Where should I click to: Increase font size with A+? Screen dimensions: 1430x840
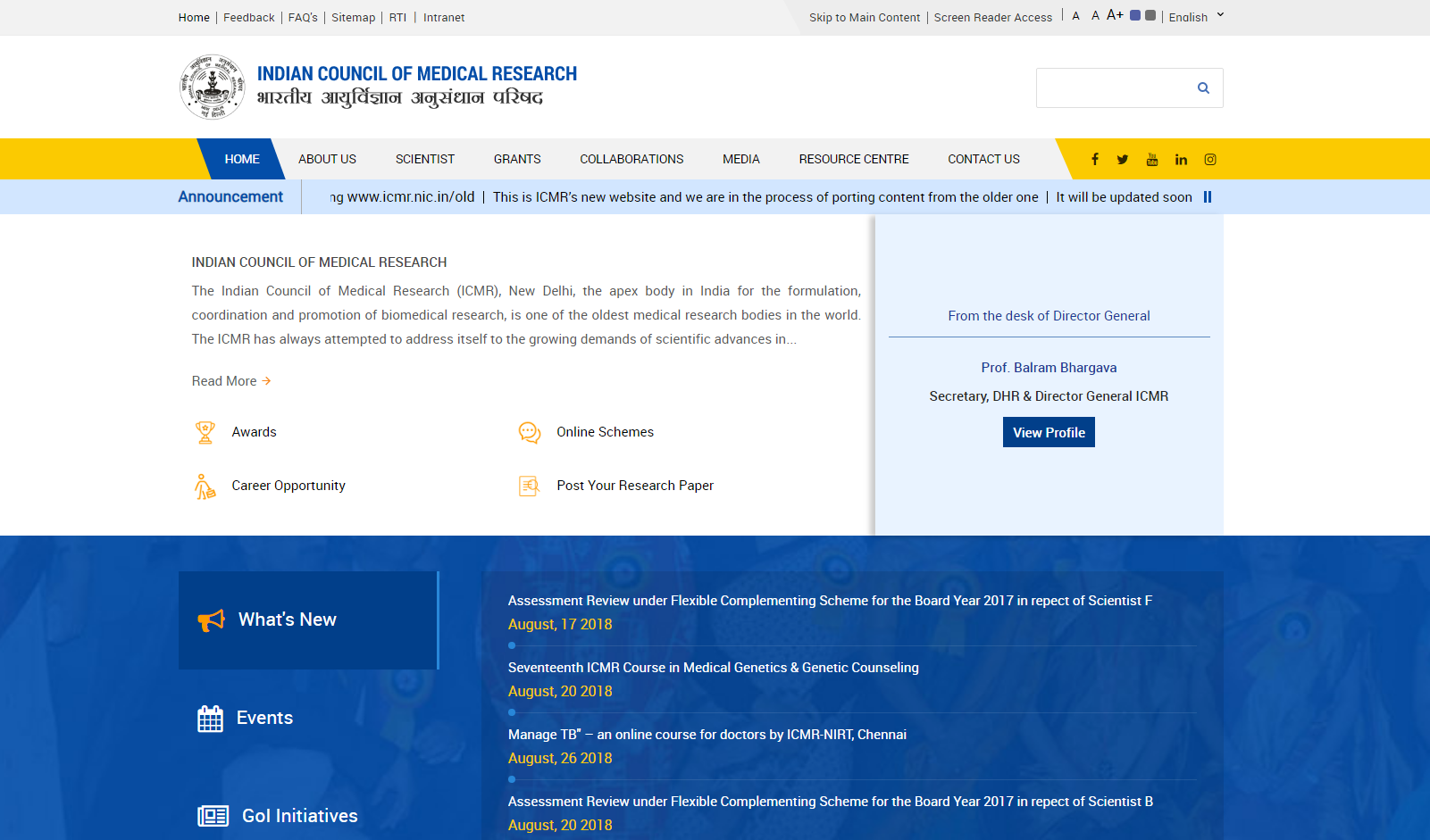coord(1115,15)
